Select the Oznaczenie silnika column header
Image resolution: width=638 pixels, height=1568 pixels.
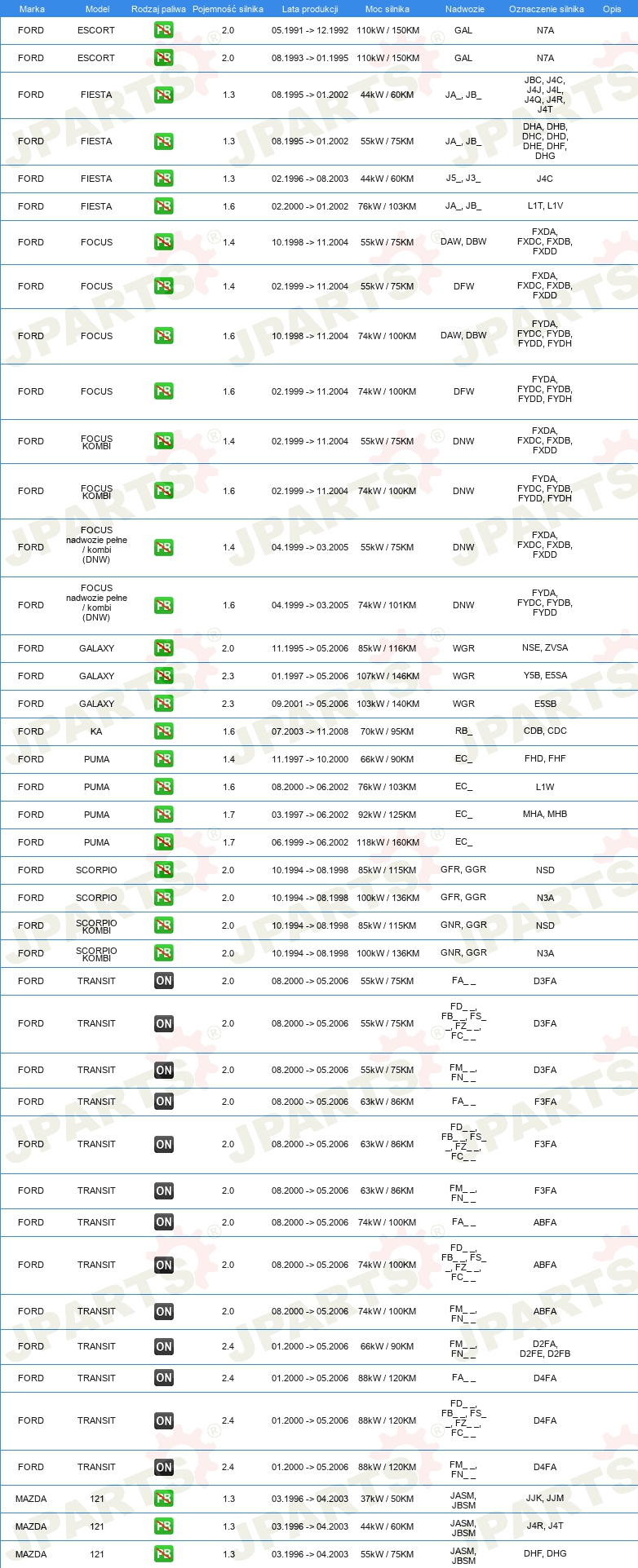pos(547,9)
